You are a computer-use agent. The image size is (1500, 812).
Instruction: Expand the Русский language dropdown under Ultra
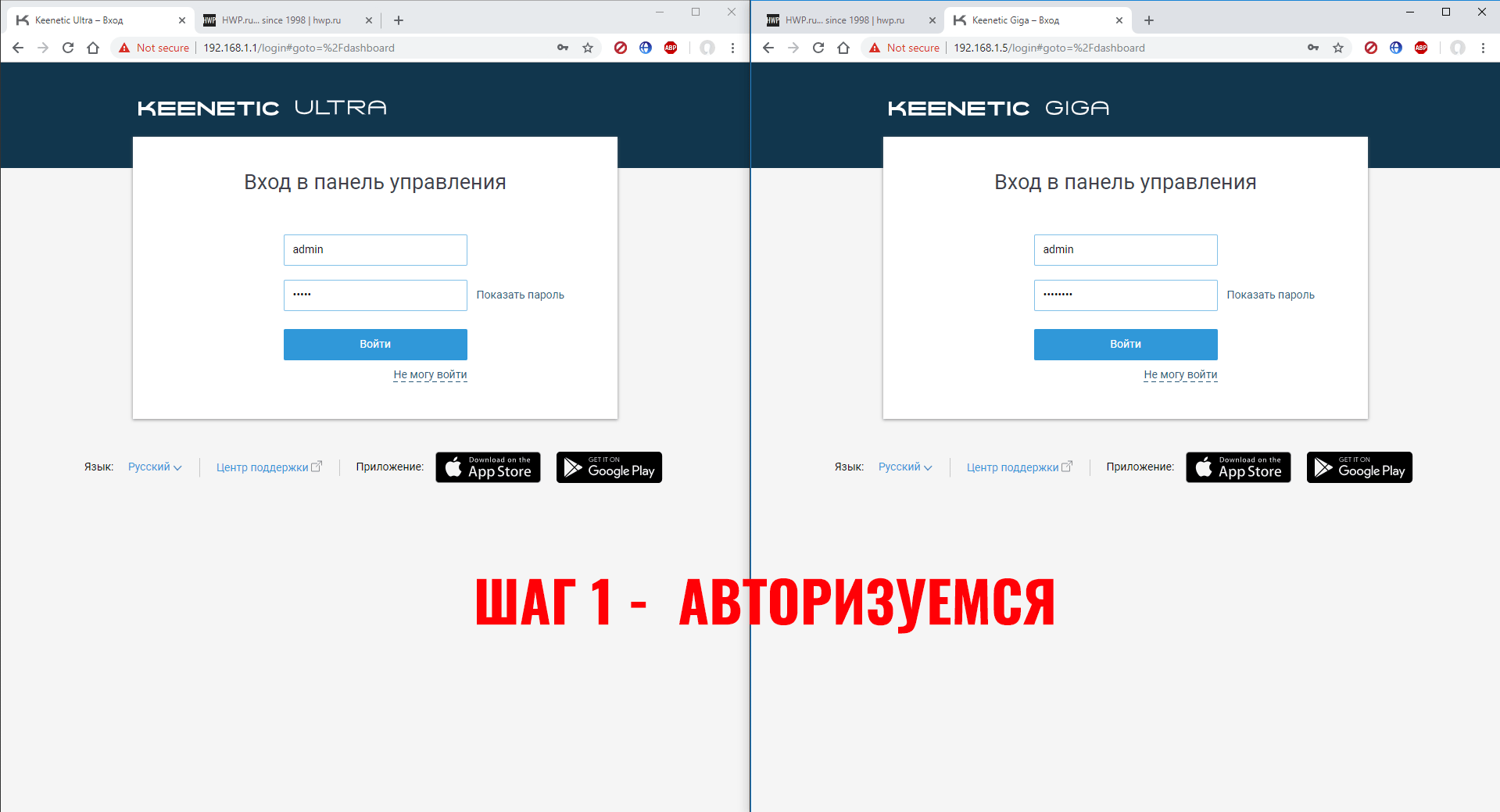pos(155,467)
